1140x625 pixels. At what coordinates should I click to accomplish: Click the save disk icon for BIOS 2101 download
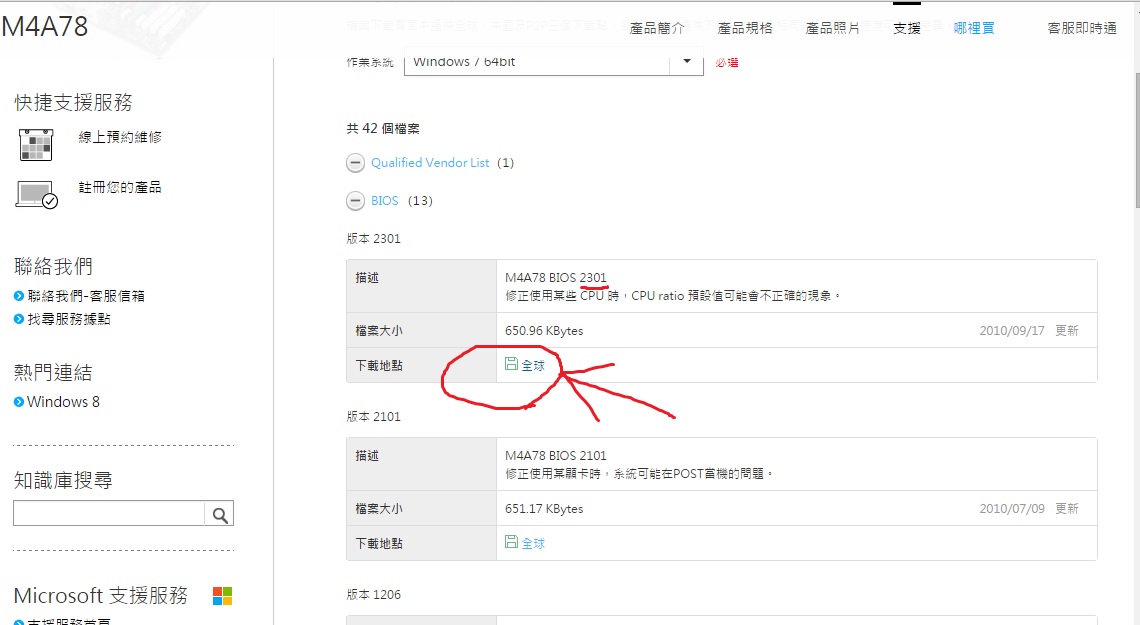[511, 542]
